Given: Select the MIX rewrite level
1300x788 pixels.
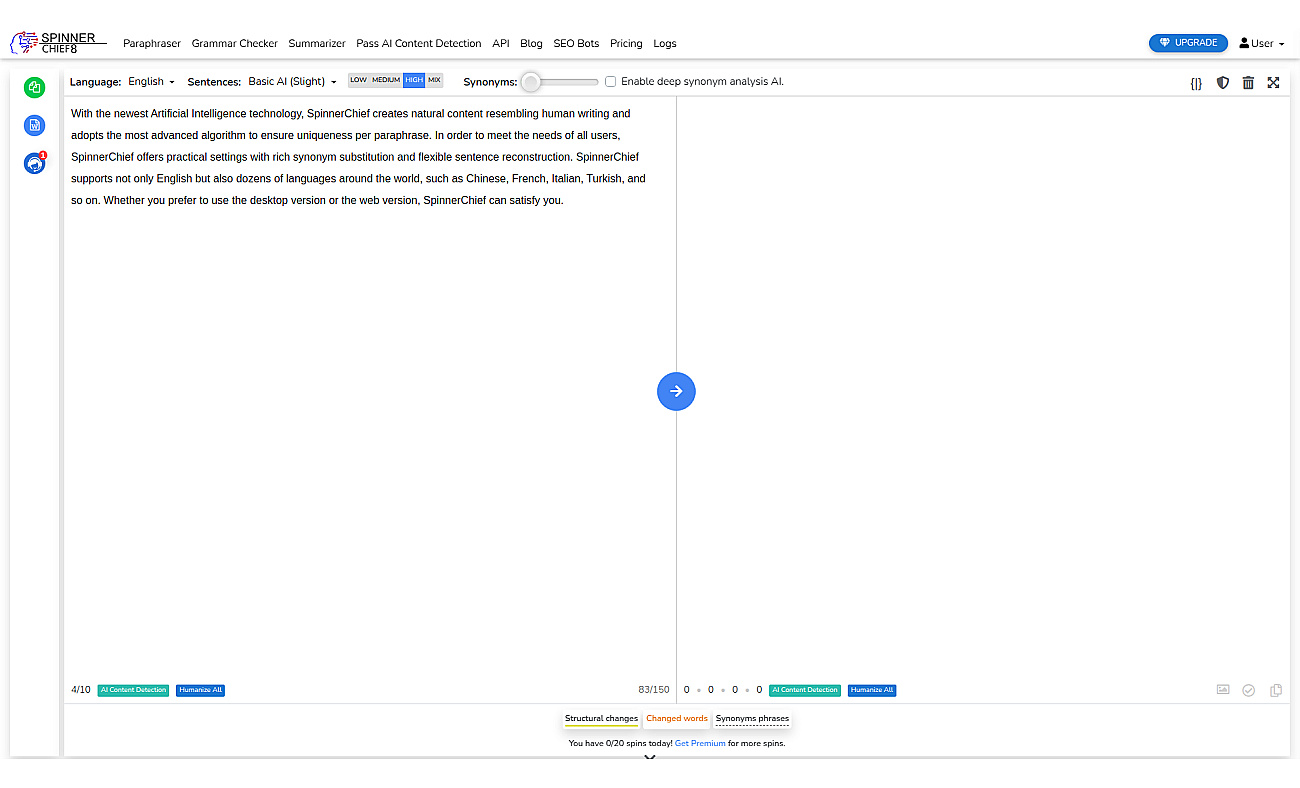Looking at the screenshot, I should coord(434,80).
